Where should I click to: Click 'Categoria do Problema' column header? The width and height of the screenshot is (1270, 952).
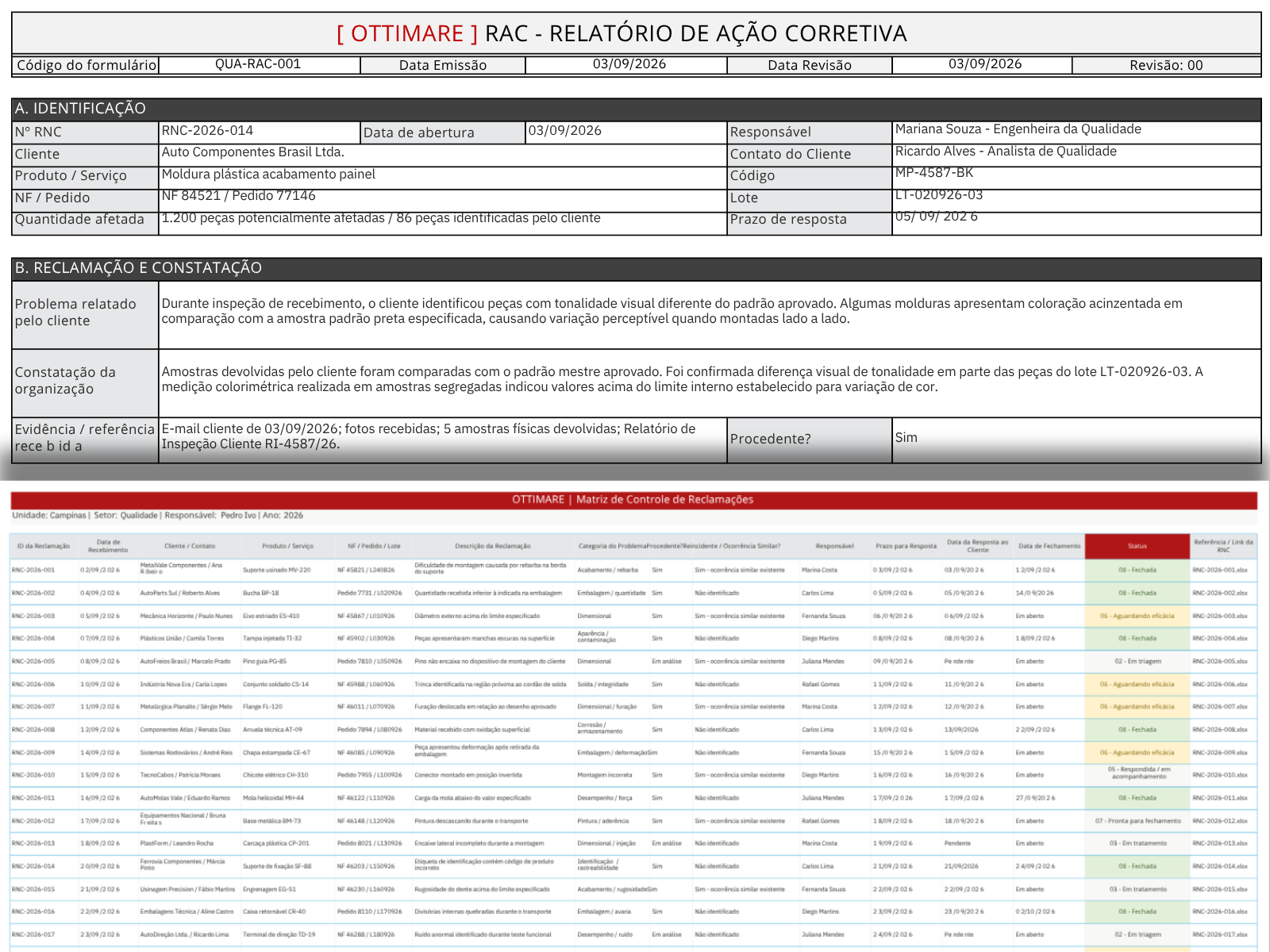coord(612,546)
